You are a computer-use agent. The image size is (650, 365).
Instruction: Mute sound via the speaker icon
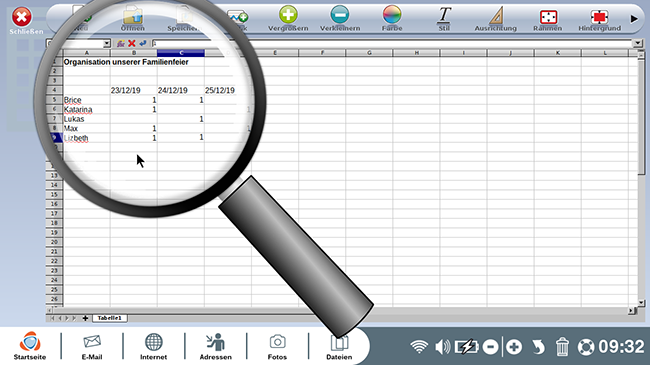tap(443, 346)
